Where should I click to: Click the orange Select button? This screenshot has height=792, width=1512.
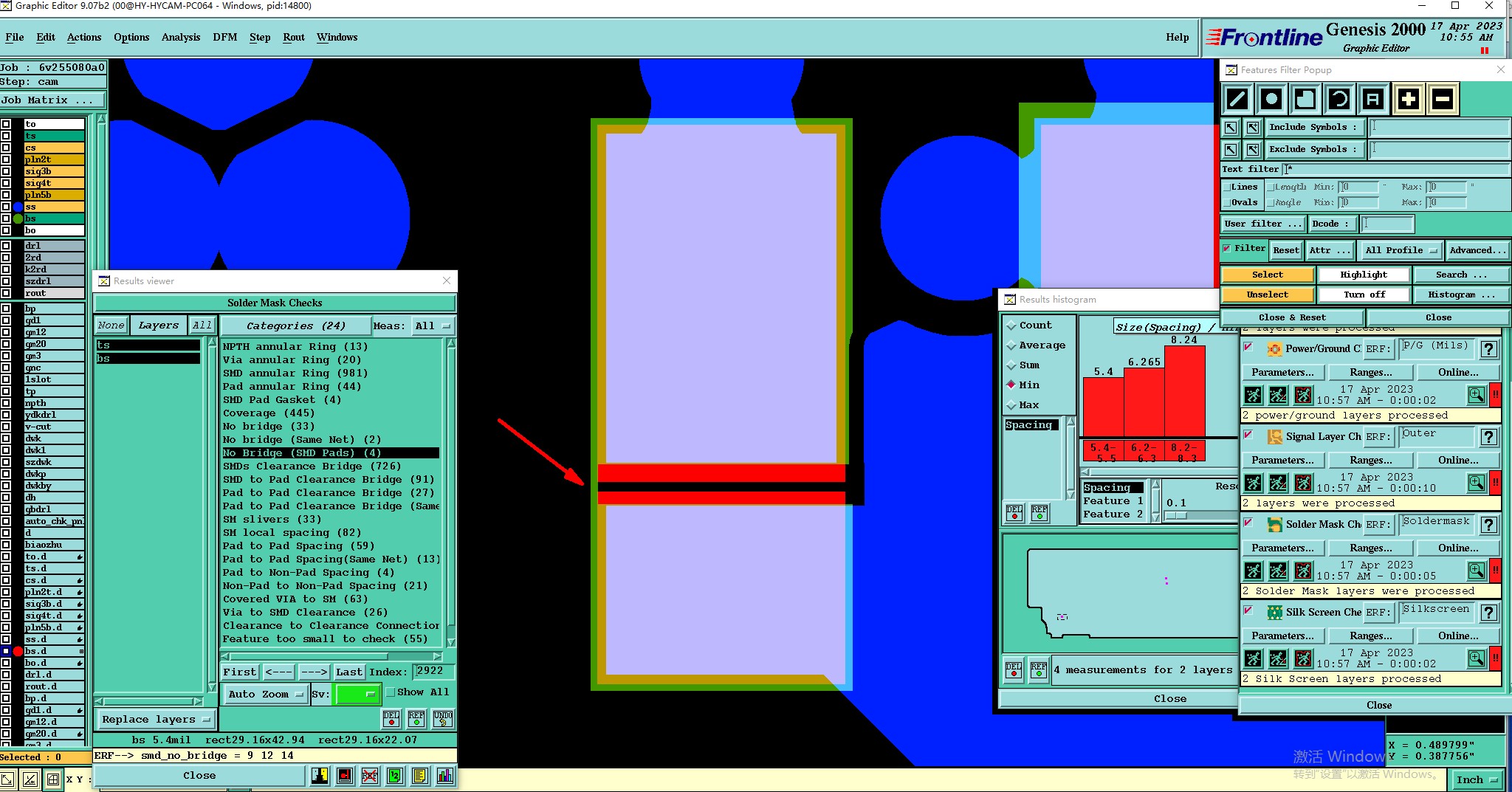pos(1268,275)
